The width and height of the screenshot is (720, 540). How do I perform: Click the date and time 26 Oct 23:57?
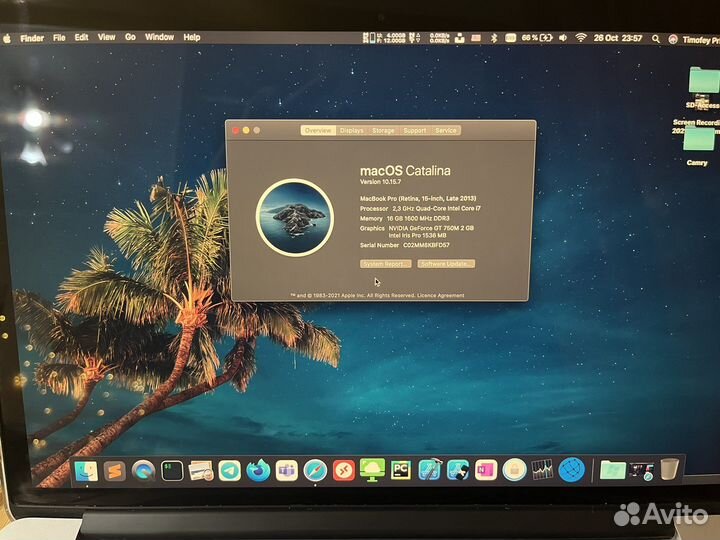tap(618, 38)
